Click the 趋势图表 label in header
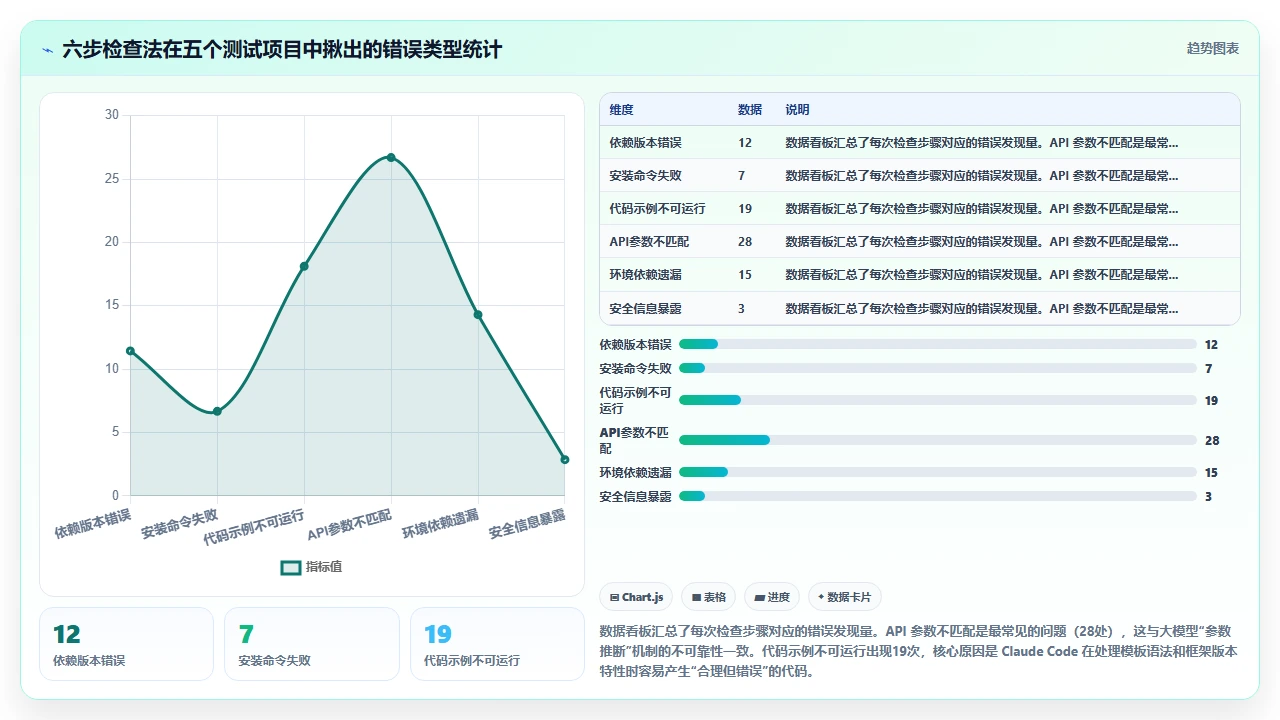Viewport: 1280px width, 720px height. pyautogui.click(x=1213, y=48)
